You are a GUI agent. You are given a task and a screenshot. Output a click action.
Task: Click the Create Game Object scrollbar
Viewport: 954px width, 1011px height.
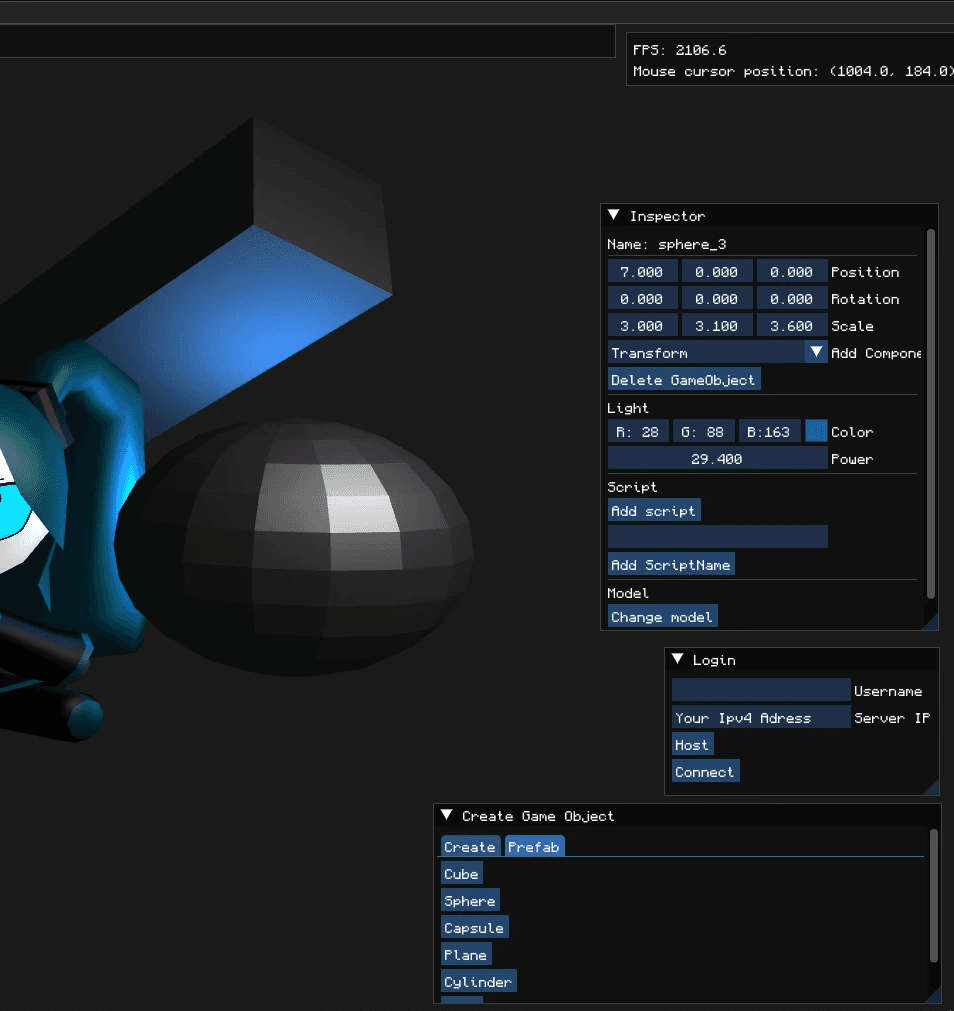click(x=933, y=896)
